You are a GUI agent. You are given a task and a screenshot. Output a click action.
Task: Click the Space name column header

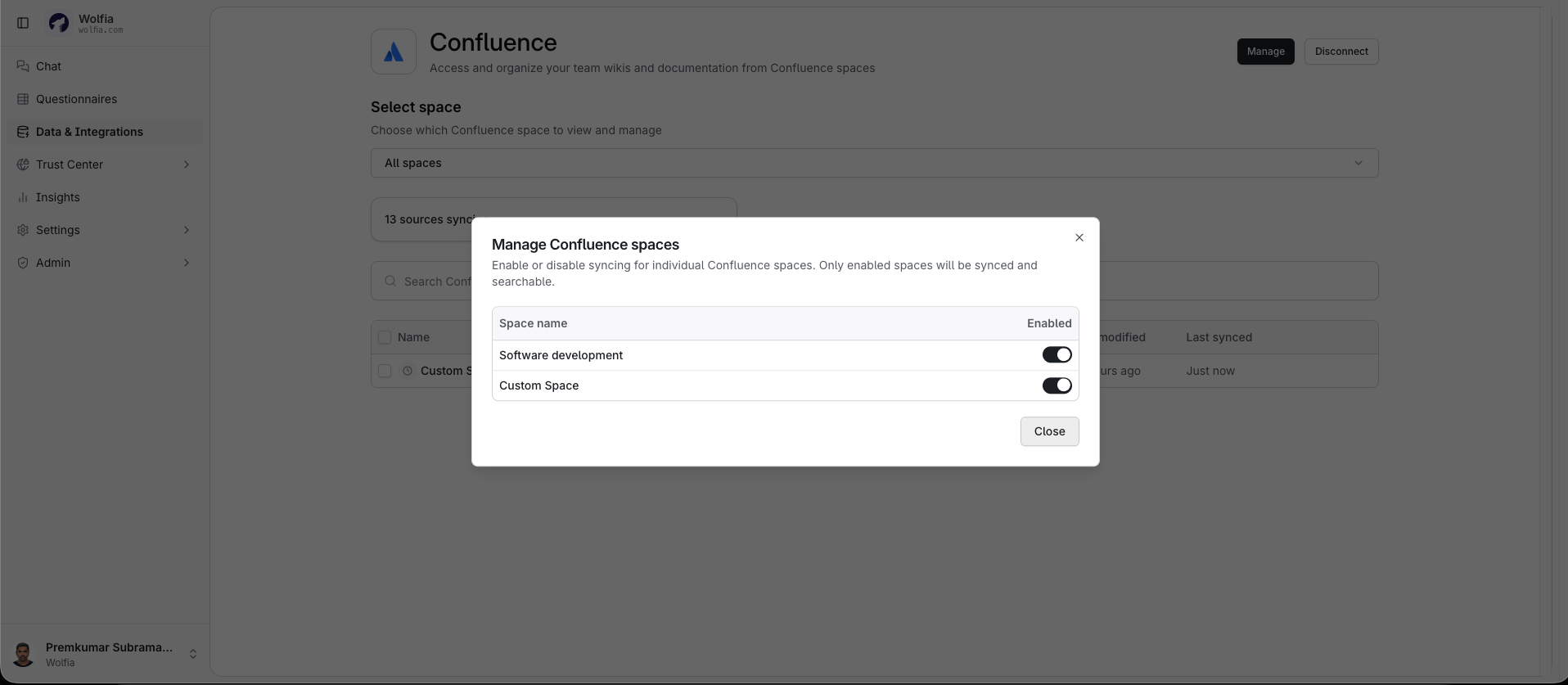click(x=533, y=323)
